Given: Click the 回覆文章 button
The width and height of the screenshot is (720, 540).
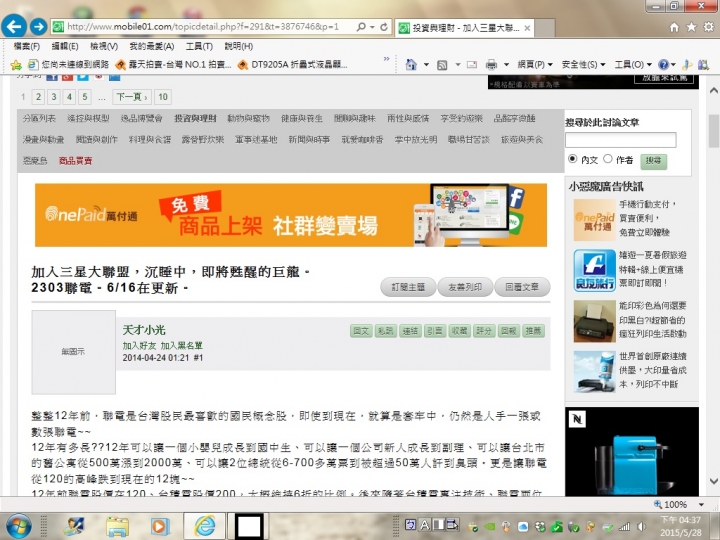Looking at the screenshot, I should pos(522,287).
